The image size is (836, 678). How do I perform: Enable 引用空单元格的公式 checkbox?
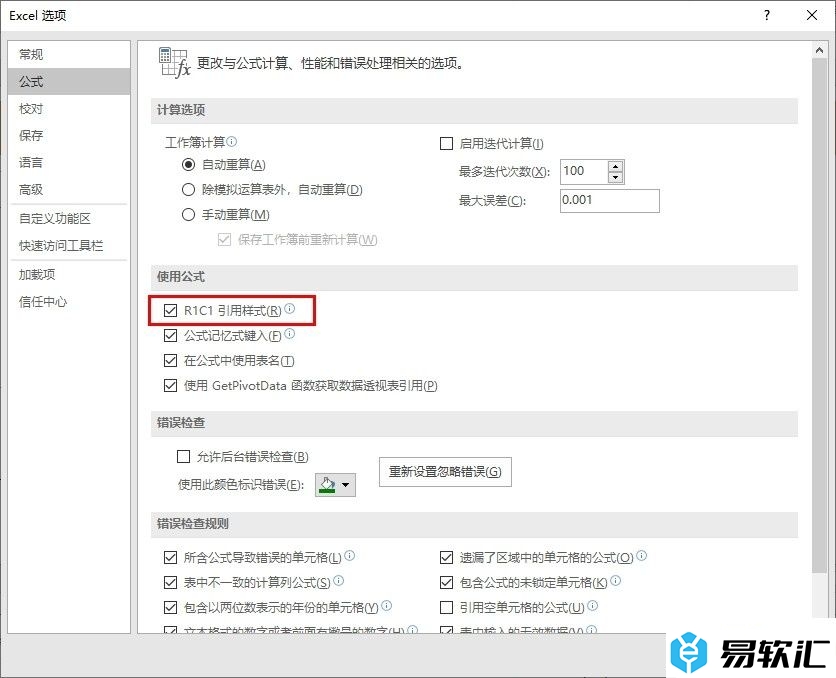(446, 607)
